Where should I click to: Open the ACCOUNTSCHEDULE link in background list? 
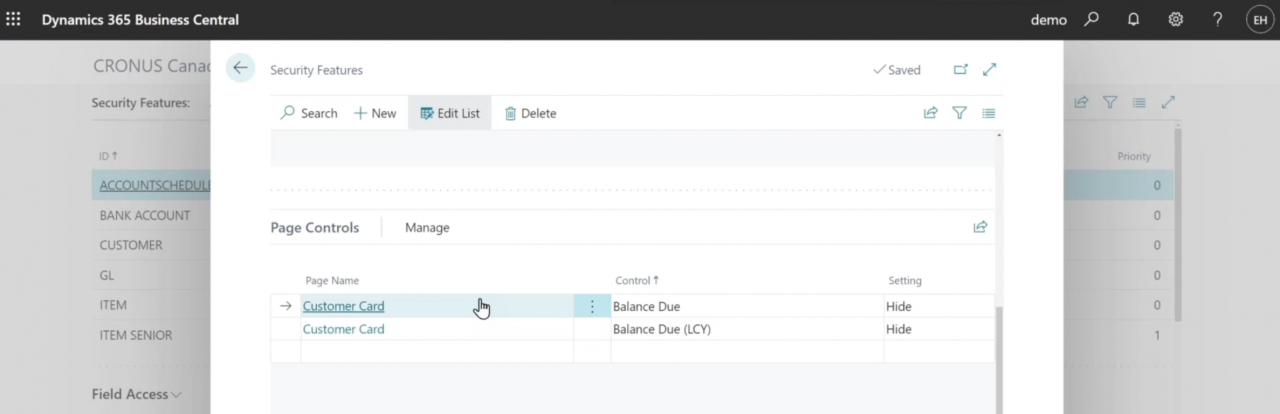[155, 185]
